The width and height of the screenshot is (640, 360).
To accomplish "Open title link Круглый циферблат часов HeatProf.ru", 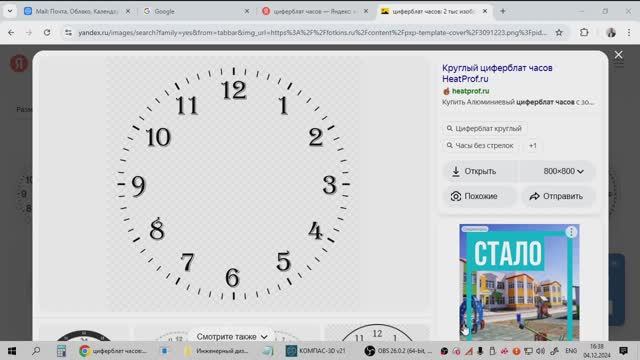I will (x=497, y=73).
